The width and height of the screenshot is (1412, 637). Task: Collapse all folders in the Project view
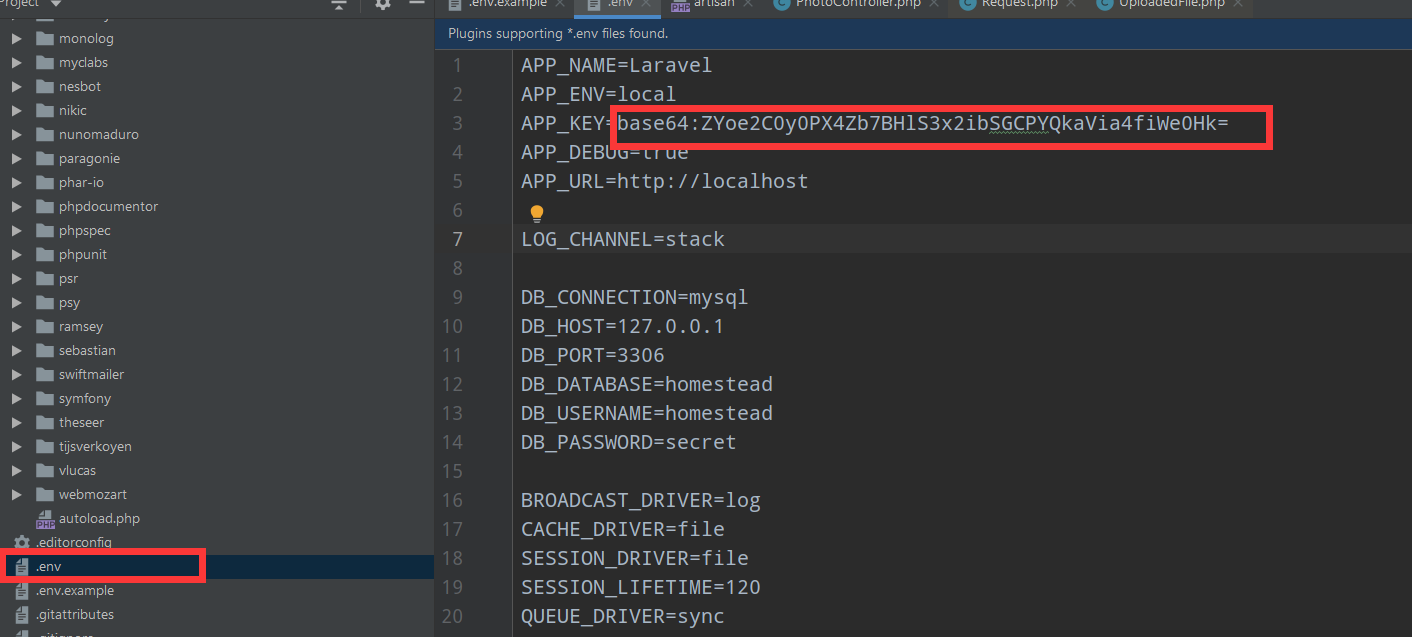[339, 5]
